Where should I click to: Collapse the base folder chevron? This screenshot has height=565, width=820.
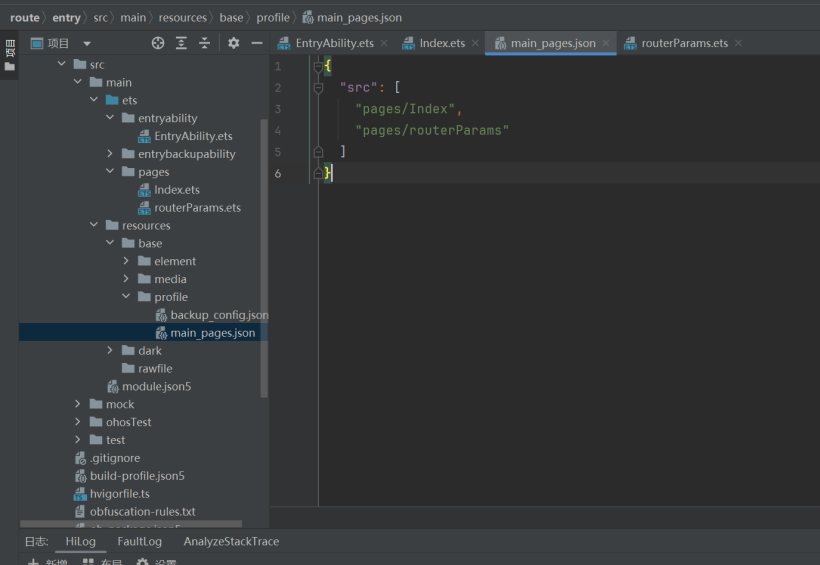coord(110,243)
